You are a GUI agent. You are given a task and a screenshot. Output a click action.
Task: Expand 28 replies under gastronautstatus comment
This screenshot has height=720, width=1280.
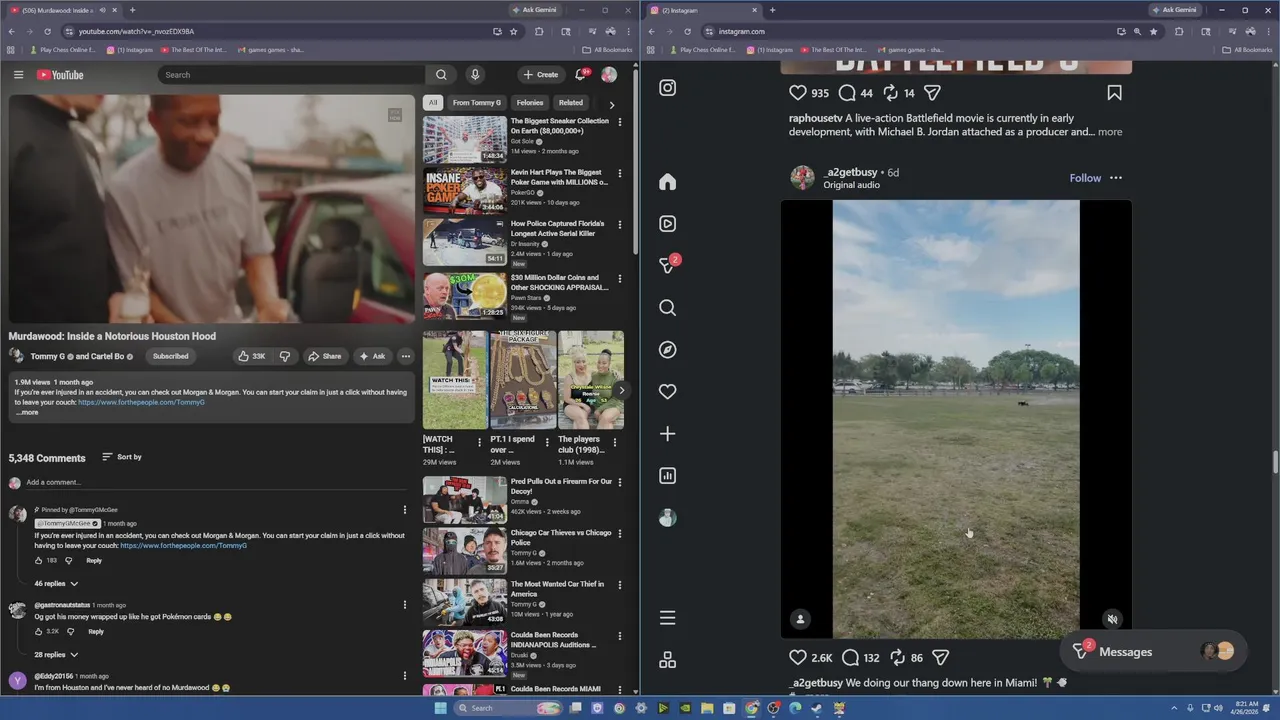click(56, 655)
